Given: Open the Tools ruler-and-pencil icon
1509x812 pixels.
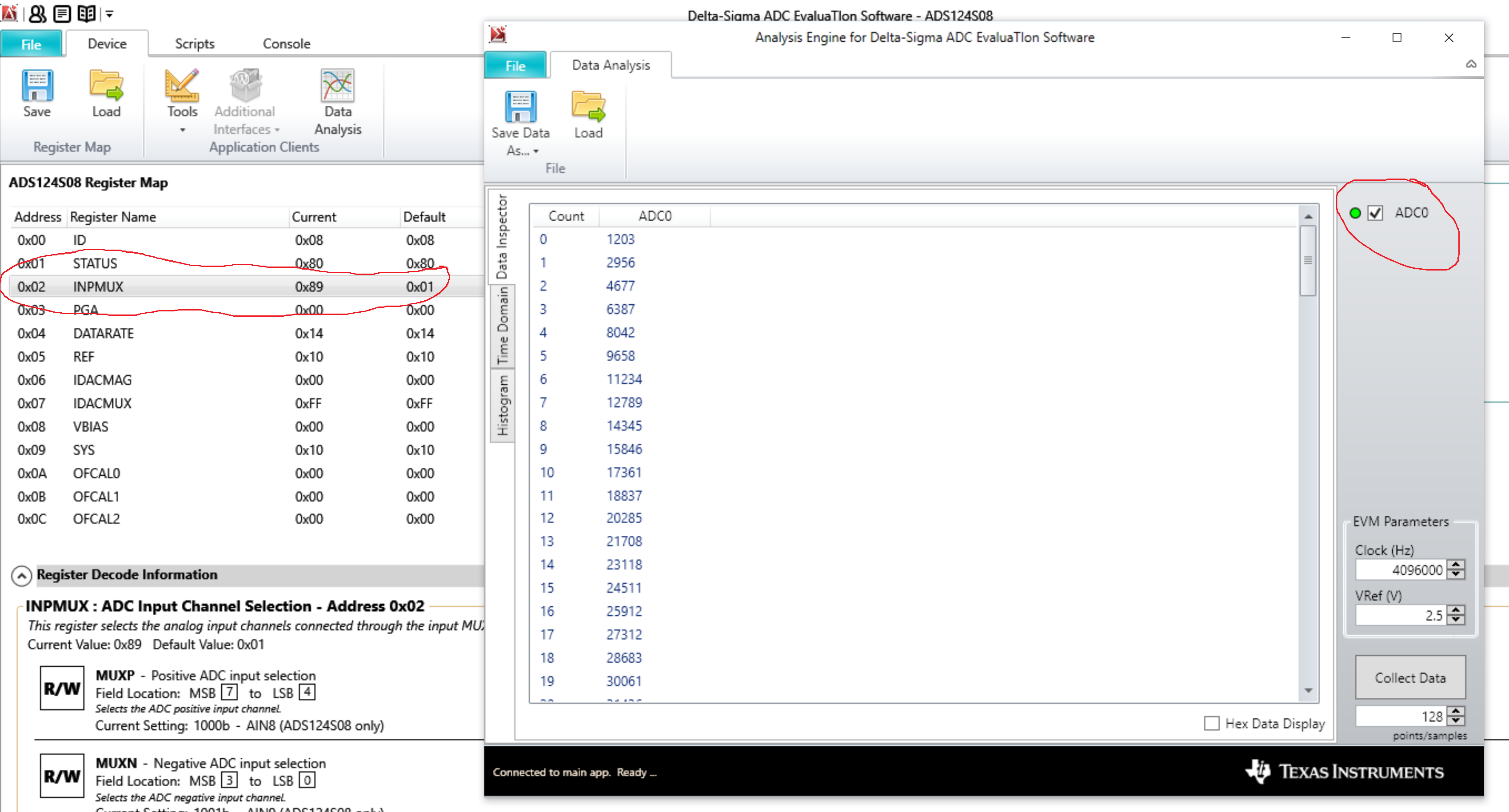Looking at the screenshot, I should 182,86.
